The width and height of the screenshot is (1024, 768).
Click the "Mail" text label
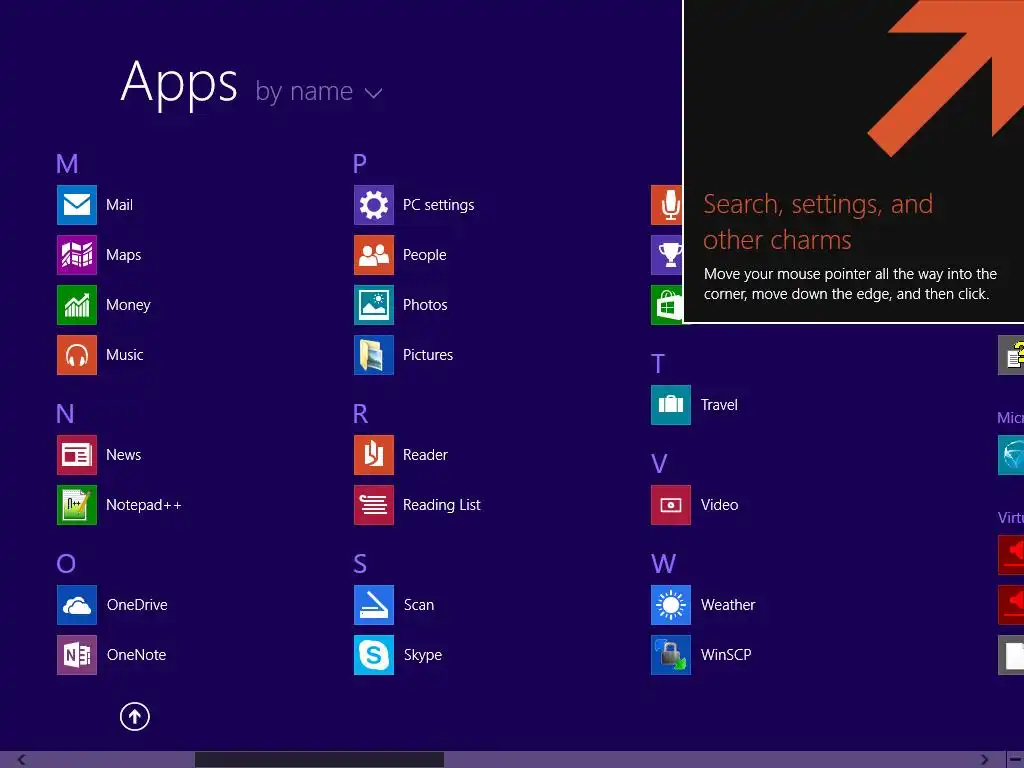(120, 205)
